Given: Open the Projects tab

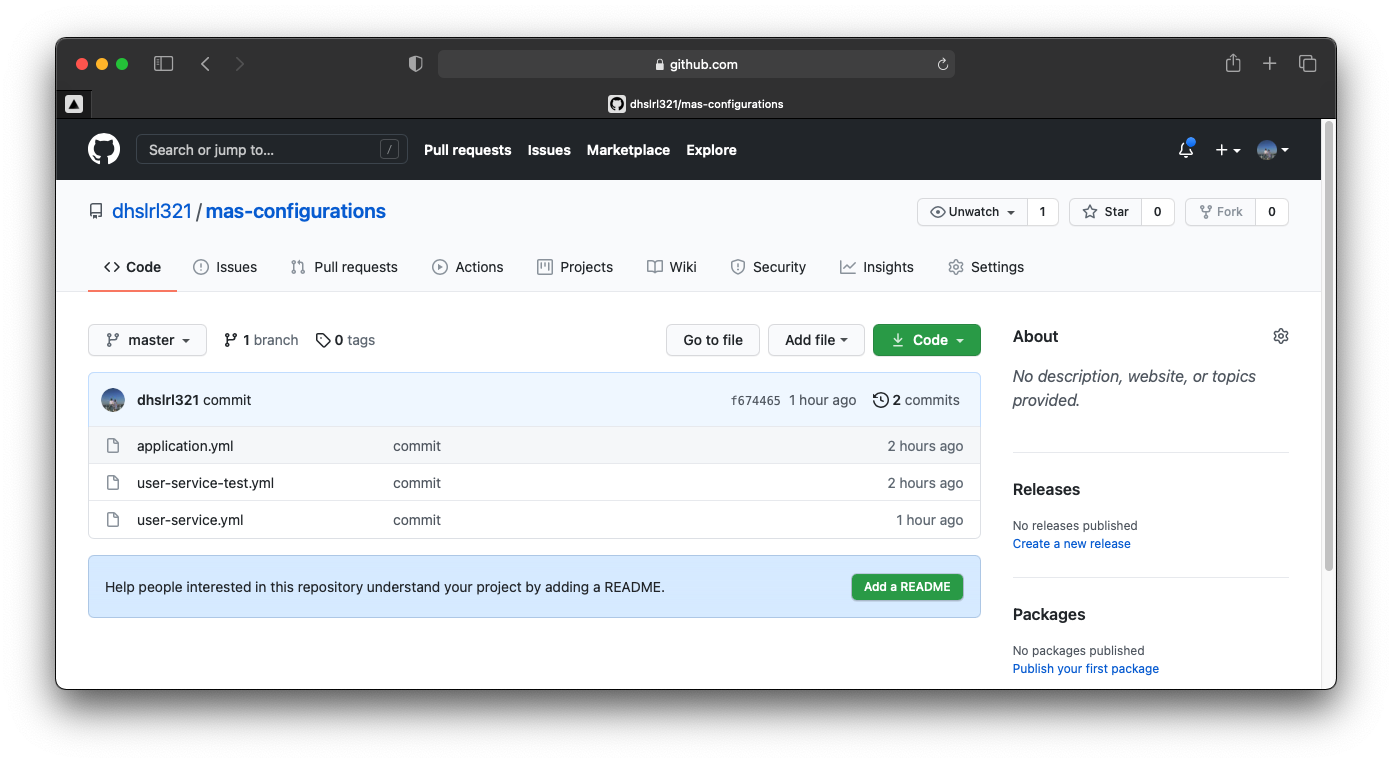Looking at the screenshot, I should tap(575, 267).
